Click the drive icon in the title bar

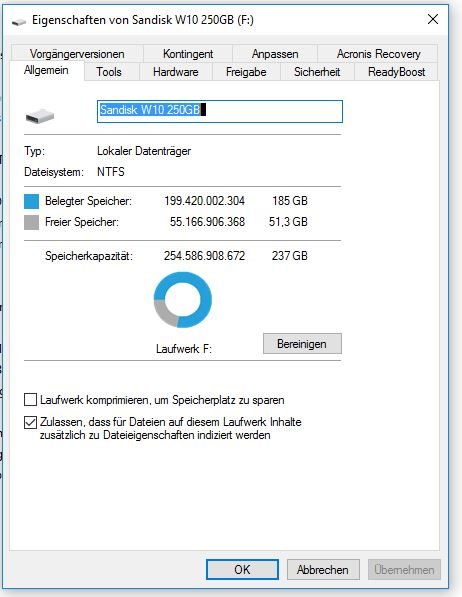[x=19, y=21]
